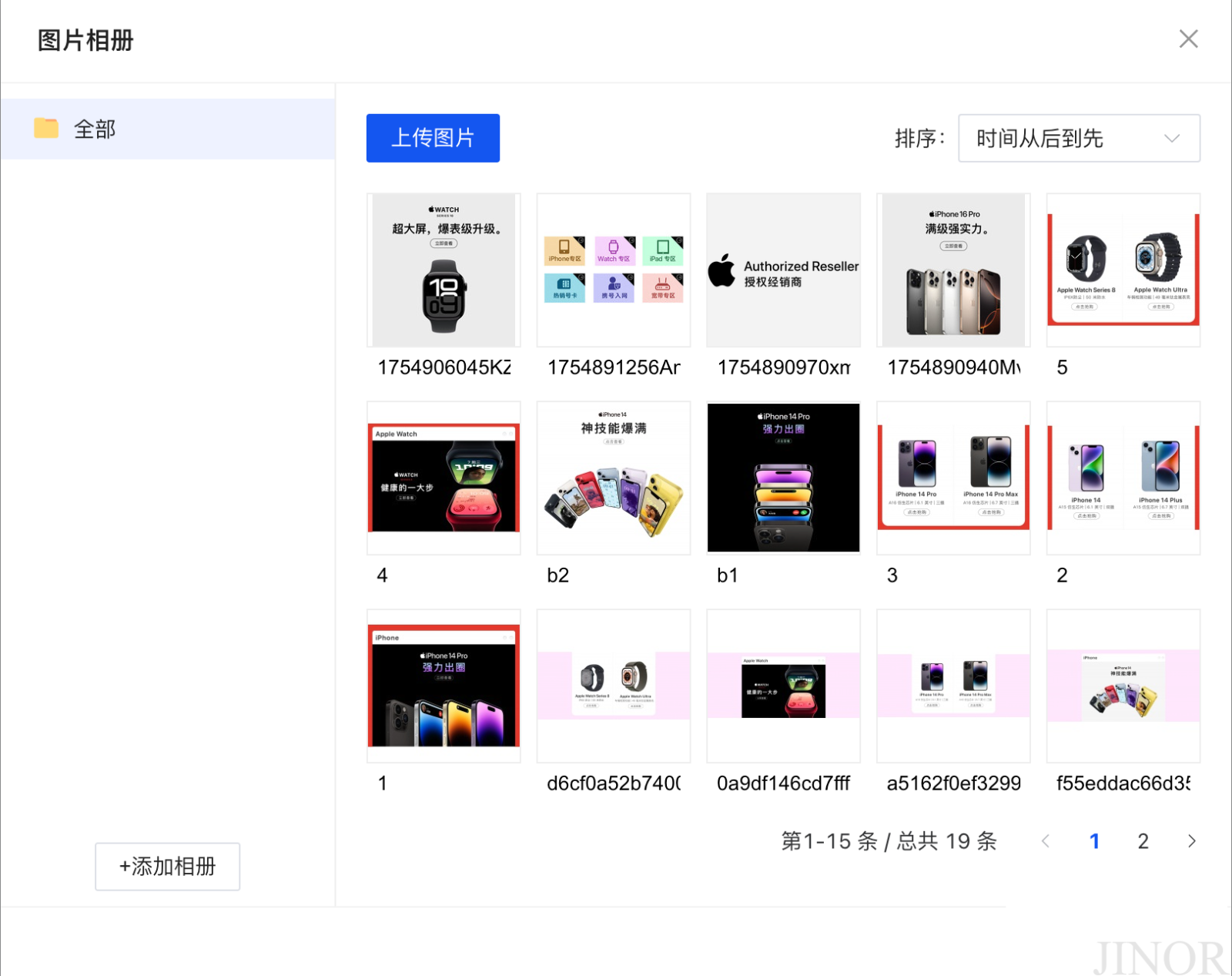1232x976 pixels.
Task: Click the previous page arrow
Action: coord(1046,841)
